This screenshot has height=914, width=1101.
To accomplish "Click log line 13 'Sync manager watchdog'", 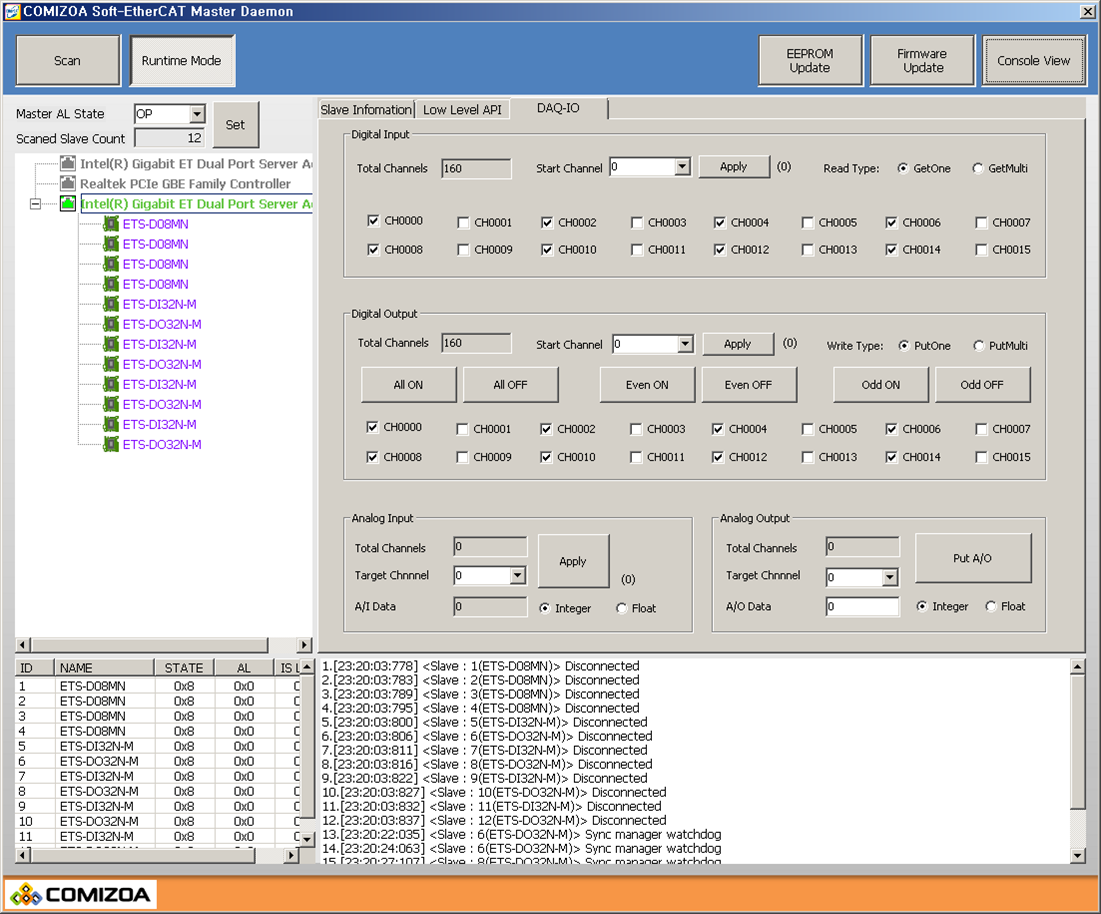I will tap(521, 835).
